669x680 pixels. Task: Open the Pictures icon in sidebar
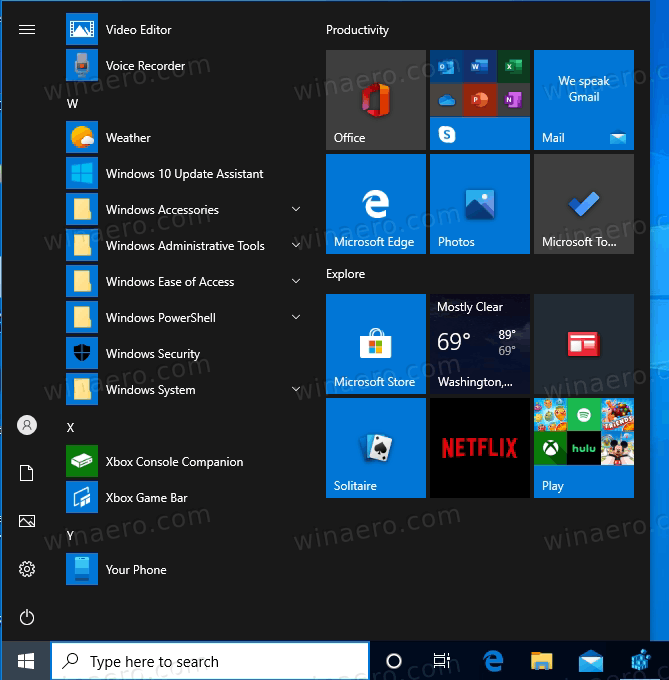[x=27, y=521]
